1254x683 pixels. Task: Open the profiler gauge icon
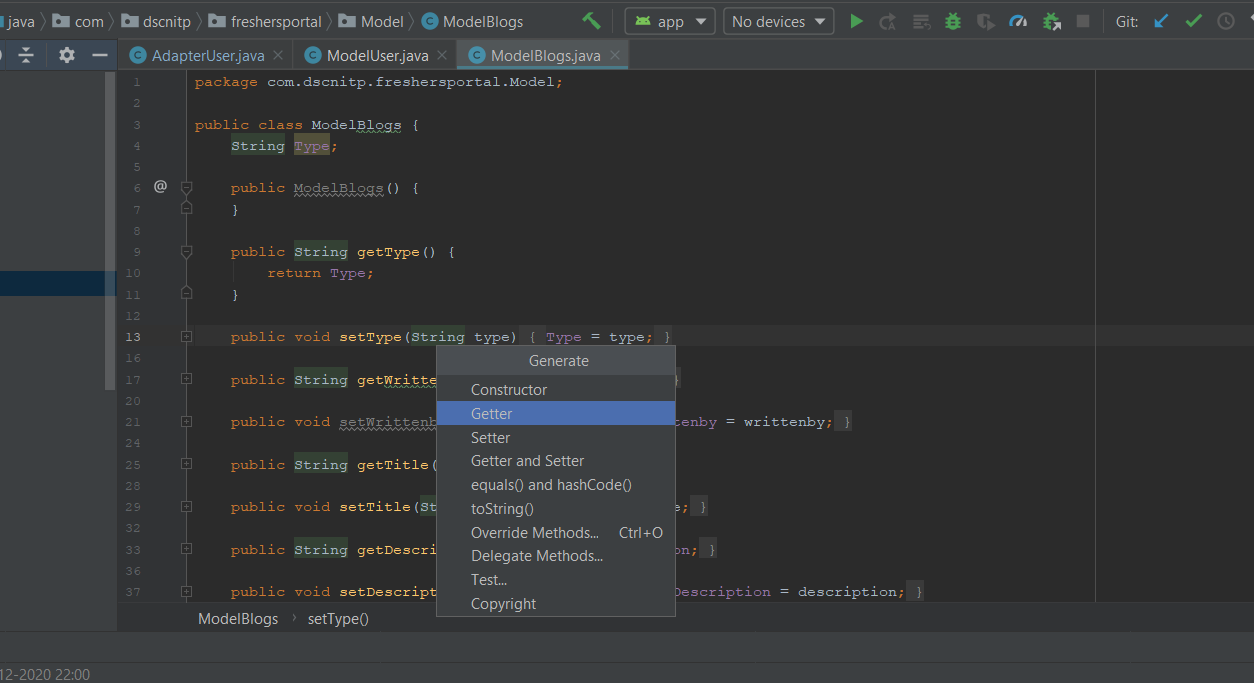point(1018,21)
